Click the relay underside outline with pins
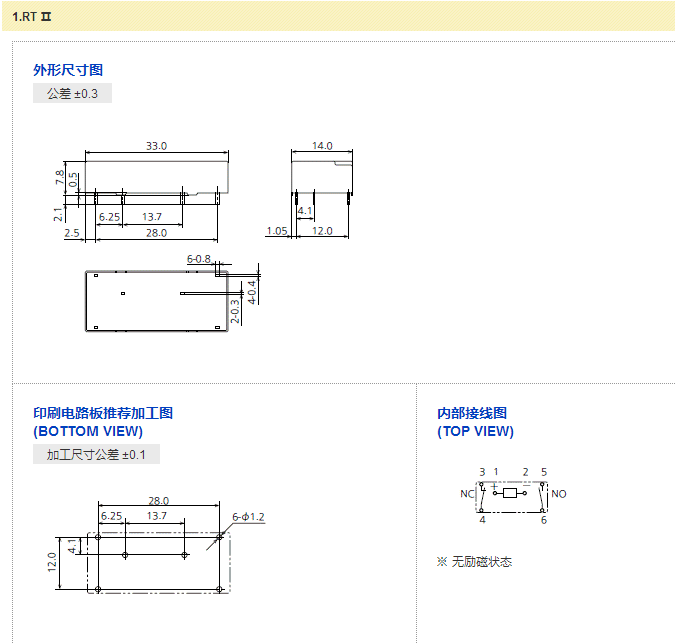Image resolution: width=675 pixels, height=644 pixels. pyautogui.click(x=155, y=300)
